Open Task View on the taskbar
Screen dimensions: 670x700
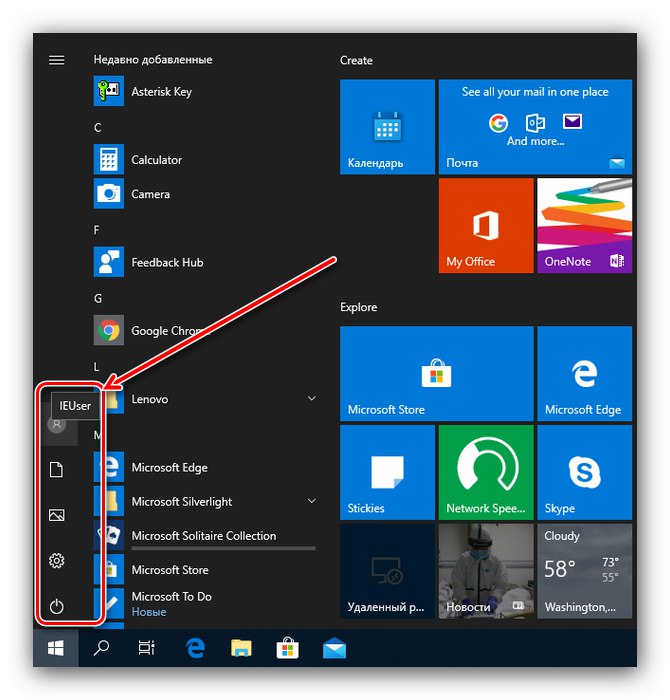147,648
